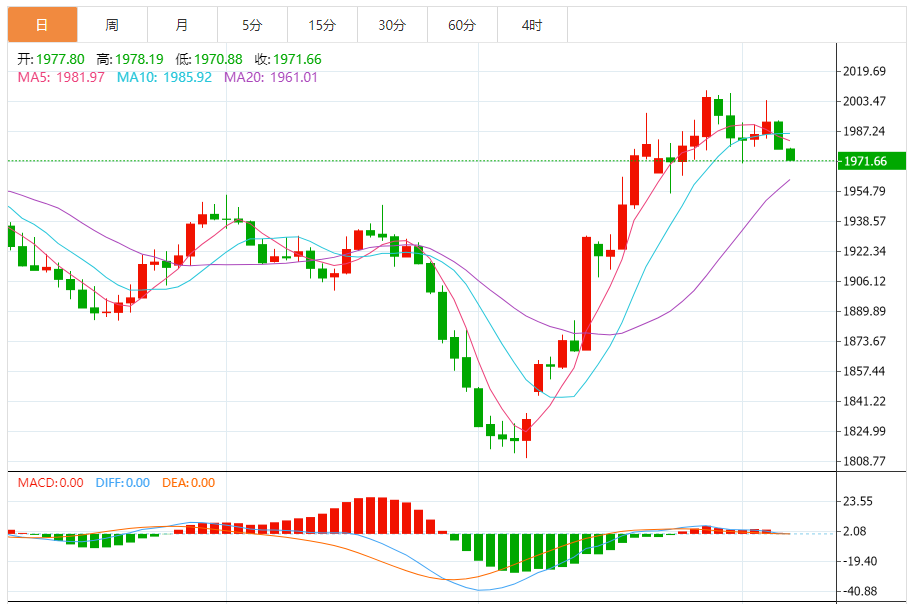Image resolution: width=911 pixels, height=604 pixels.
Task: Click the 收:1971.66 close price value
Action: 288,59
